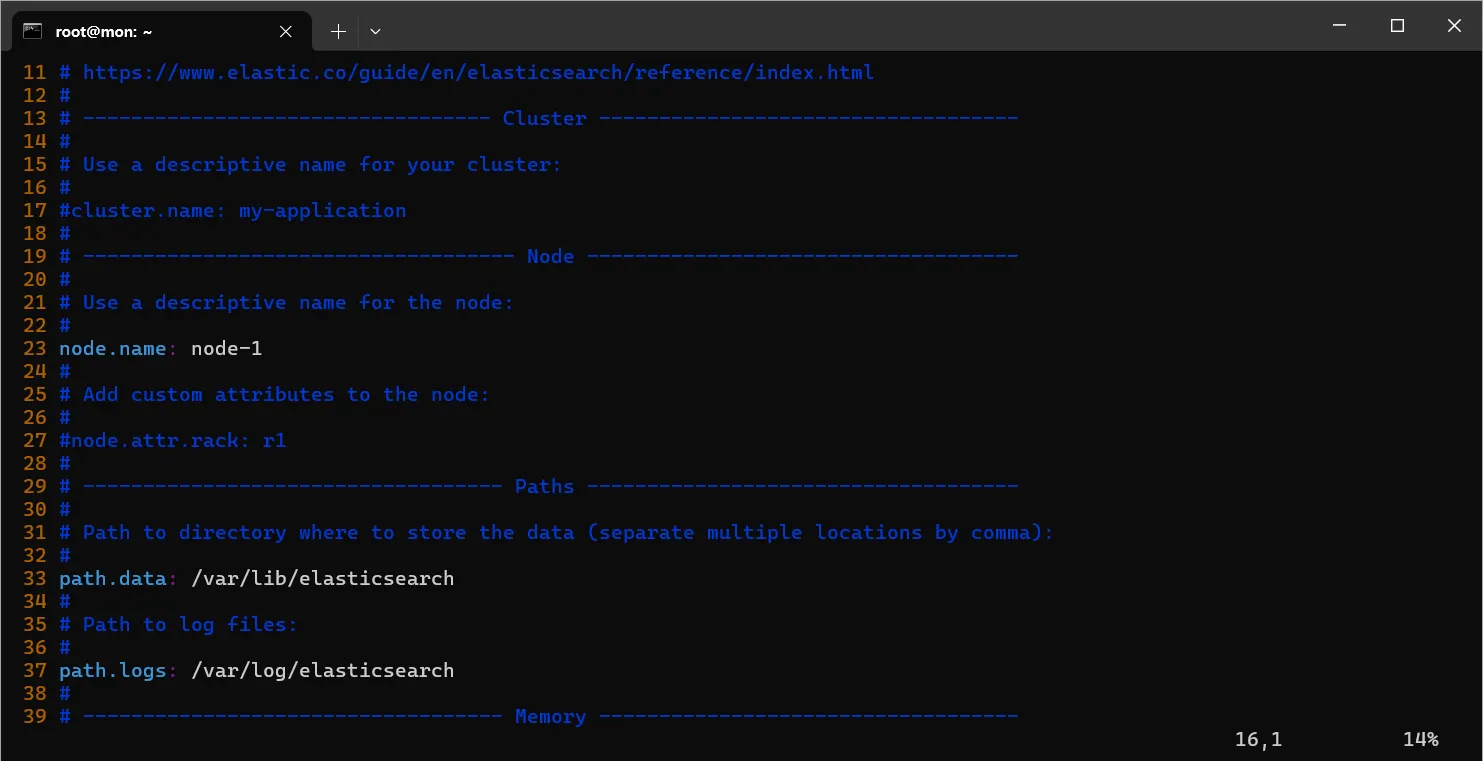Close the root@mon: ~ tab
The image size is (1483, 761).
pos(286,31)
